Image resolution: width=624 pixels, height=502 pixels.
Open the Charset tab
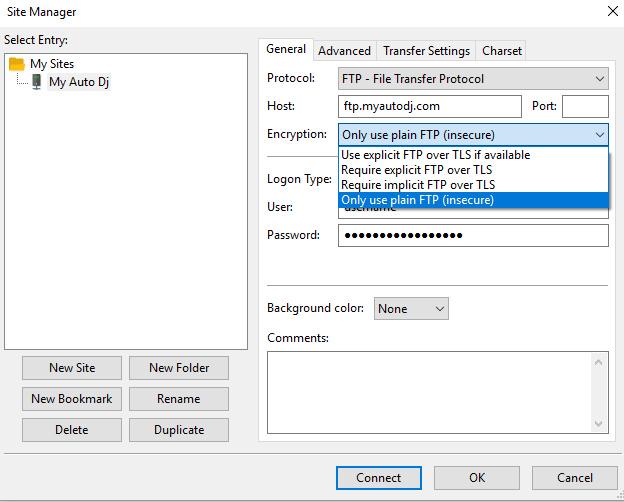[501, 51]
